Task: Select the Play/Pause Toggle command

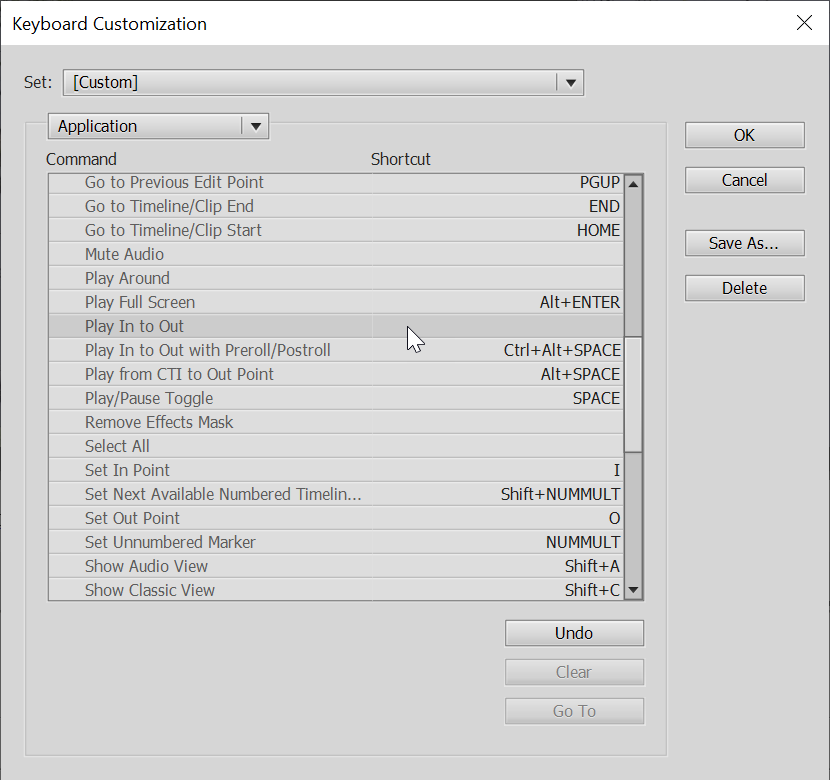Action: coord(149,398)
